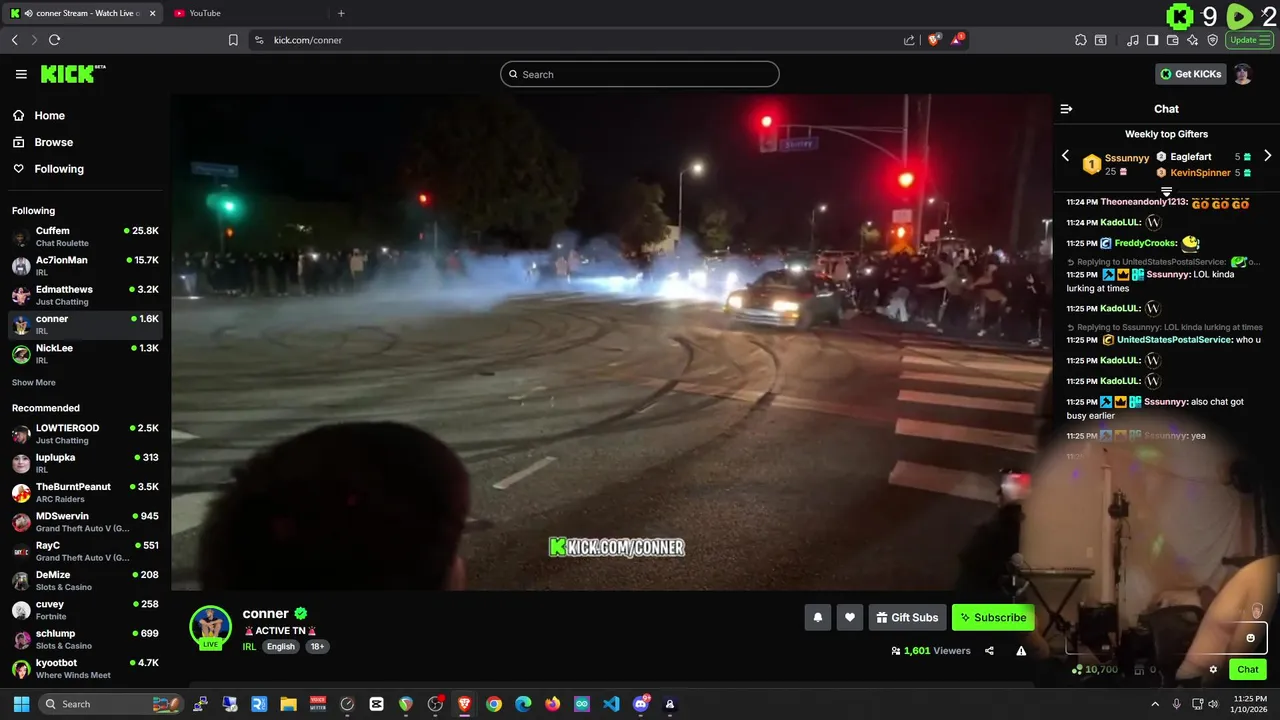1280x720 pixels.
Task: Click the green Chat send button
Action: (1248, 669)
